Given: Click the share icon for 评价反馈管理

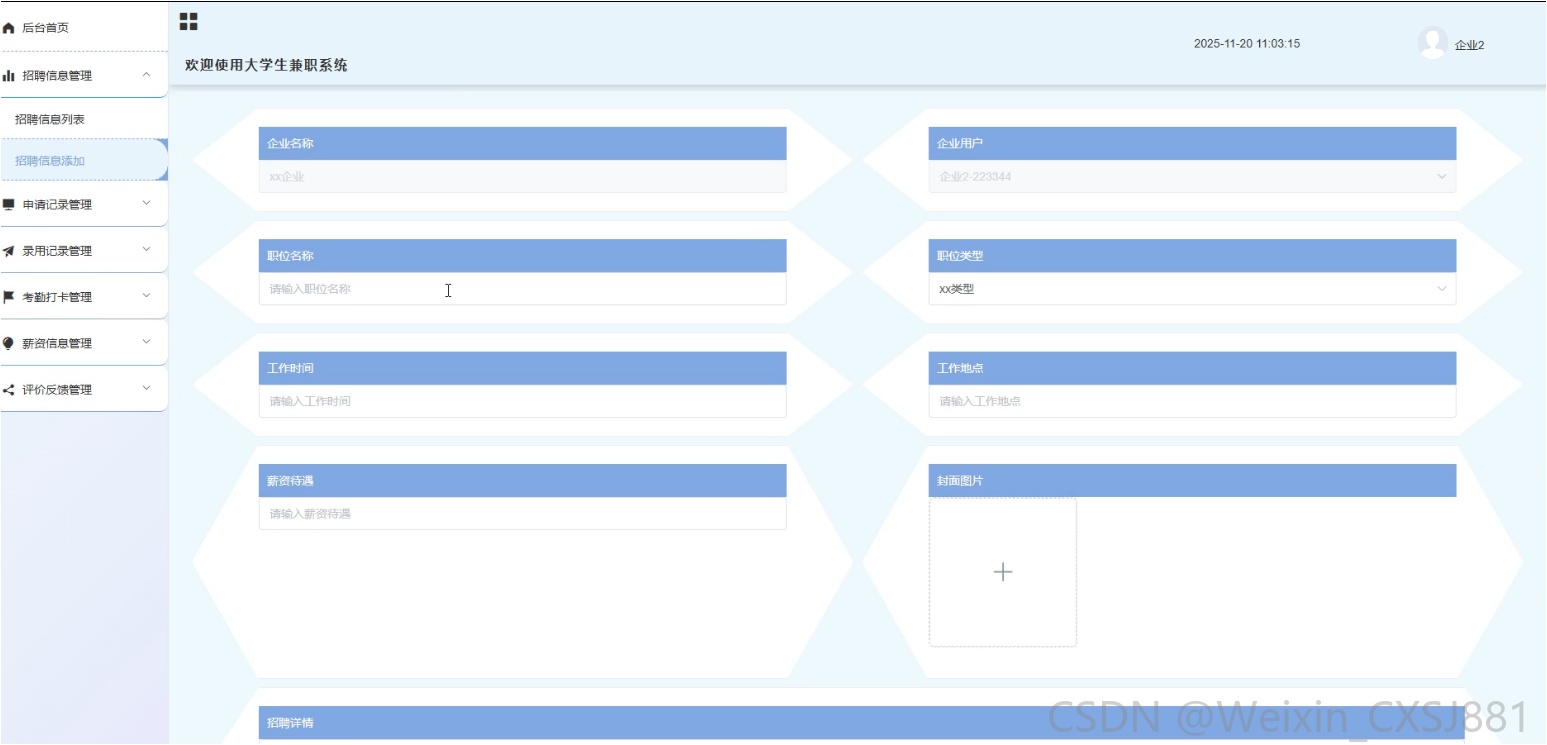Looking at the screenshot, I should [x=9, y=390].
